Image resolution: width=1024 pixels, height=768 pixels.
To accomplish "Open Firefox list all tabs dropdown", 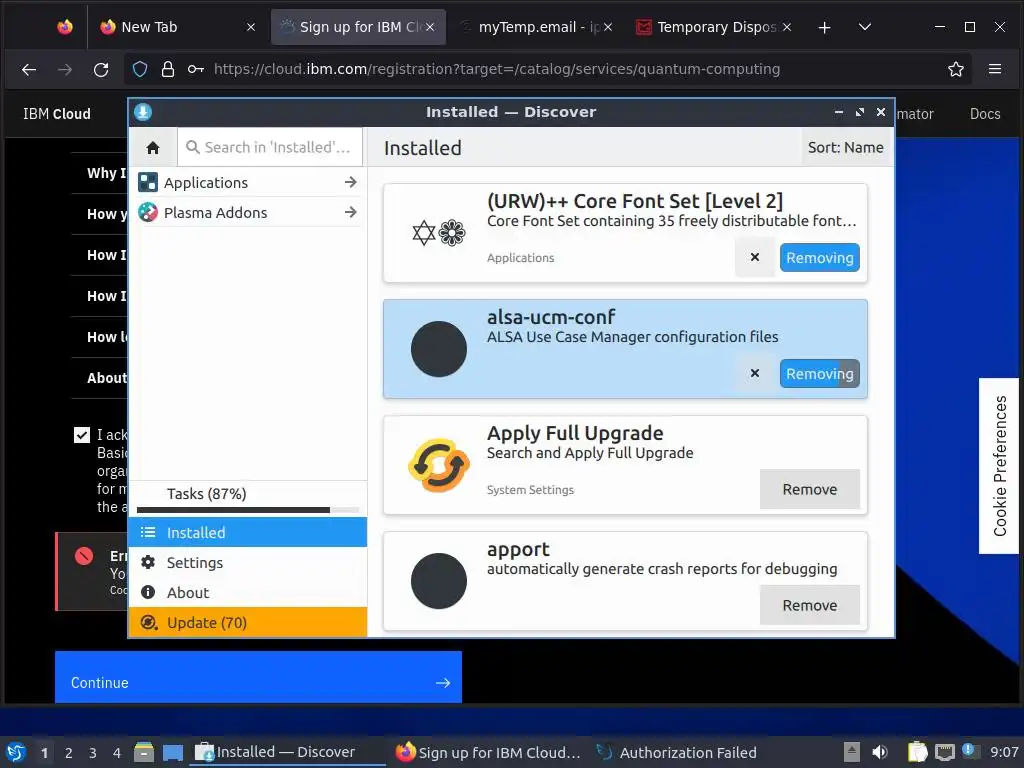I will pyautogui.click(x=865, y=27).
